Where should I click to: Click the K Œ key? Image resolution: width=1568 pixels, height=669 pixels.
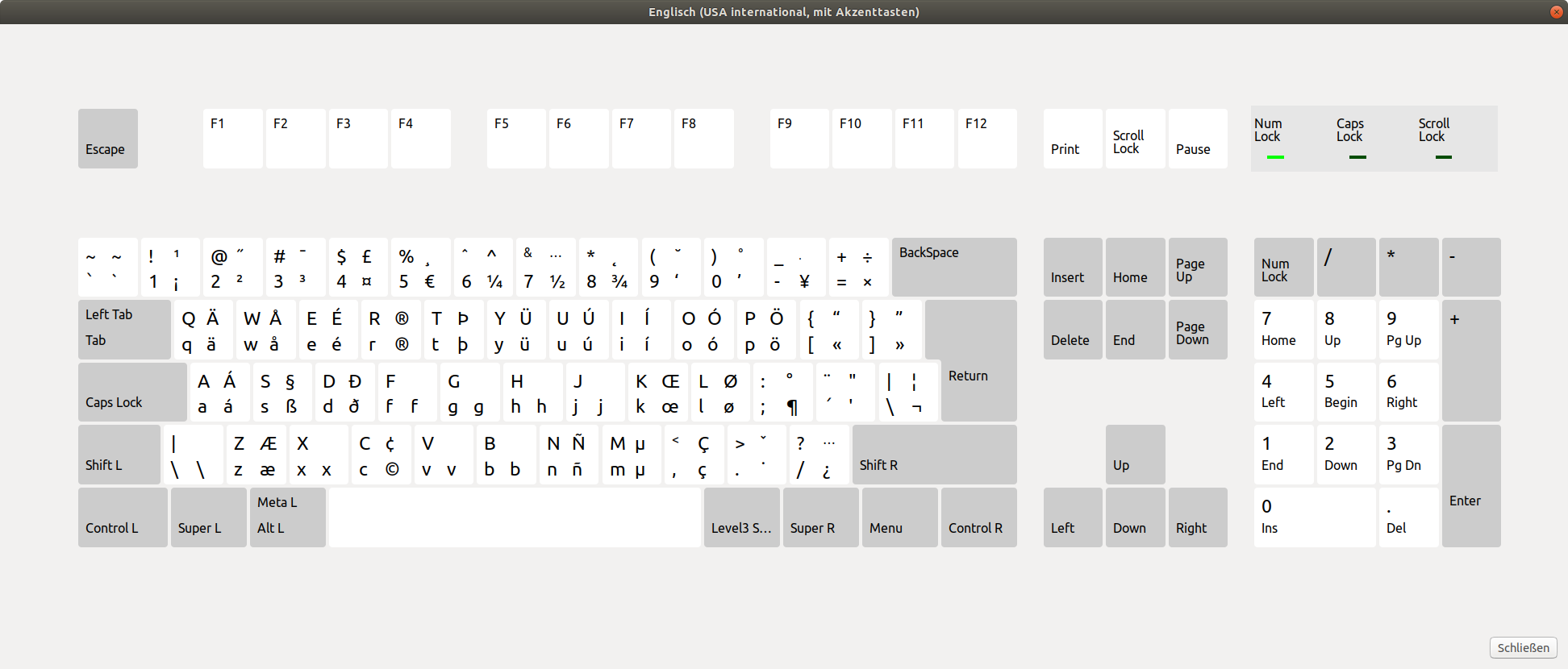(658, 392)
